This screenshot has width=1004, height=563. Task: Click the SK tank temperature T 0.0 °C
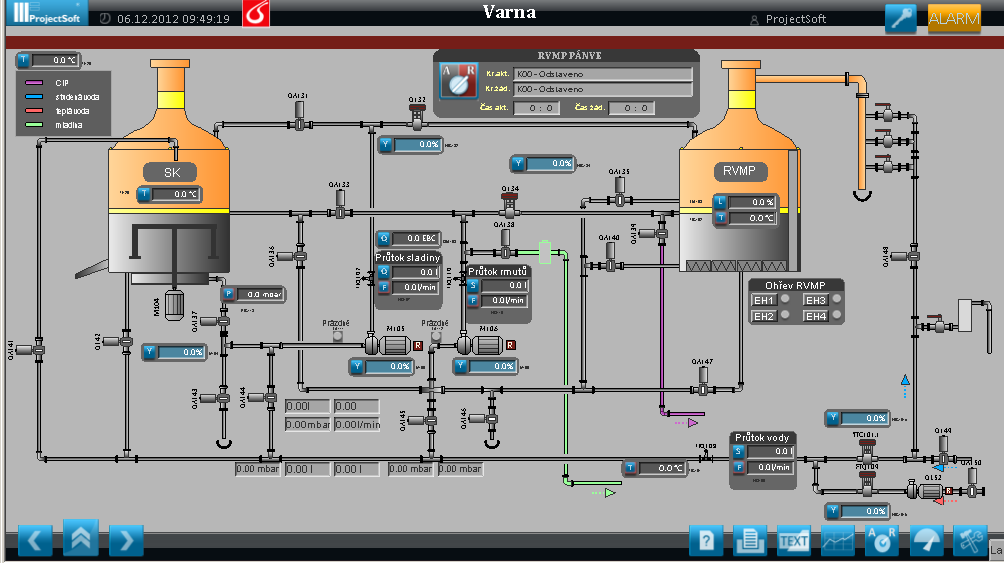(x=170, y=194)
